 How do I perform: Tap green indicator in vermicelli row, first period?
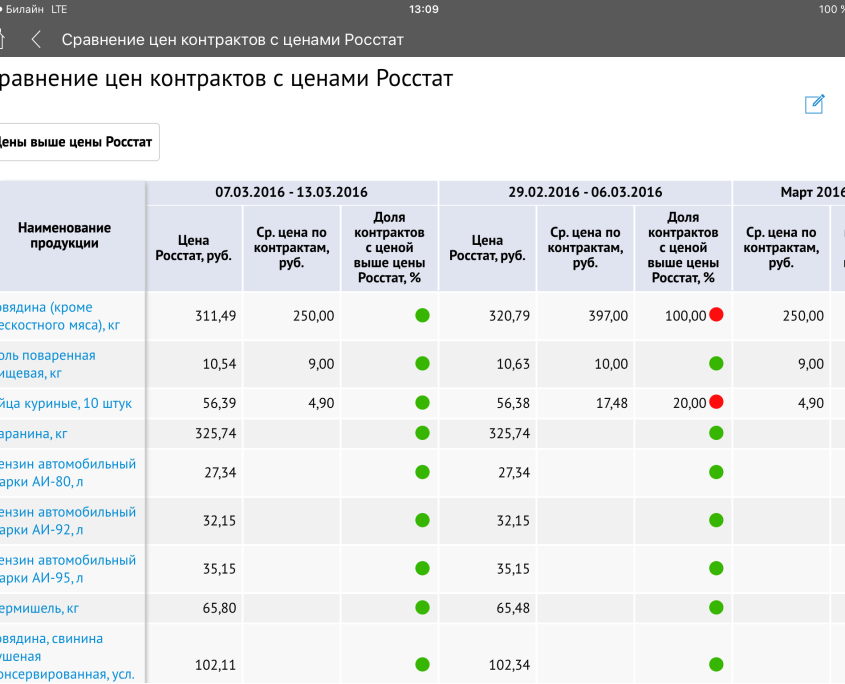click(x=422, y=607)
